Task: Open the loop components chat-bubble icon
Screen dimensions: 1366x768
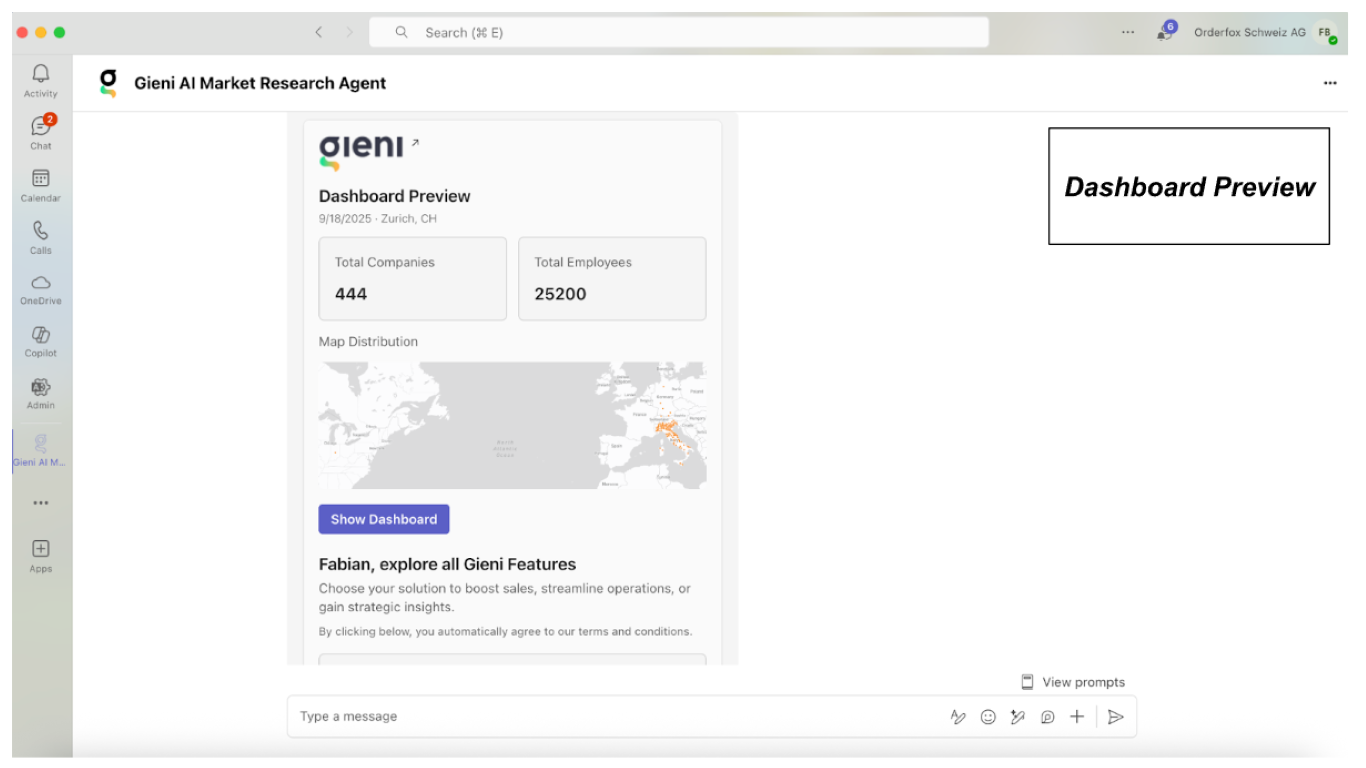Action: (1047, 716)
